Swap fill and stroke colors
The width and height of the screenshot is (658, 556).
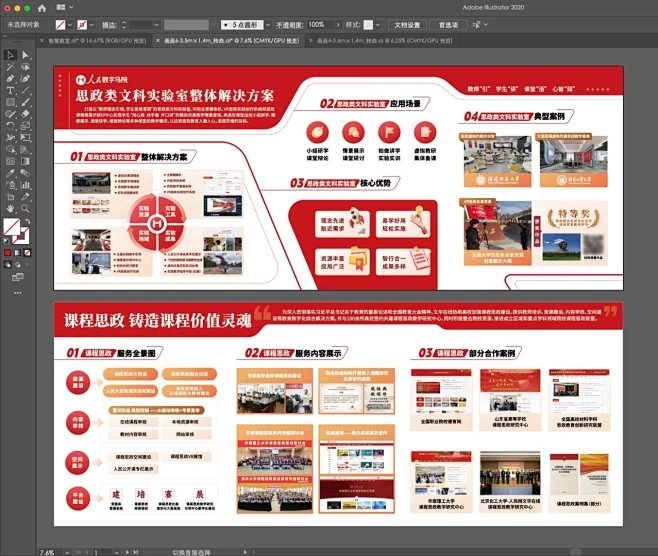[x=27, y=221]
